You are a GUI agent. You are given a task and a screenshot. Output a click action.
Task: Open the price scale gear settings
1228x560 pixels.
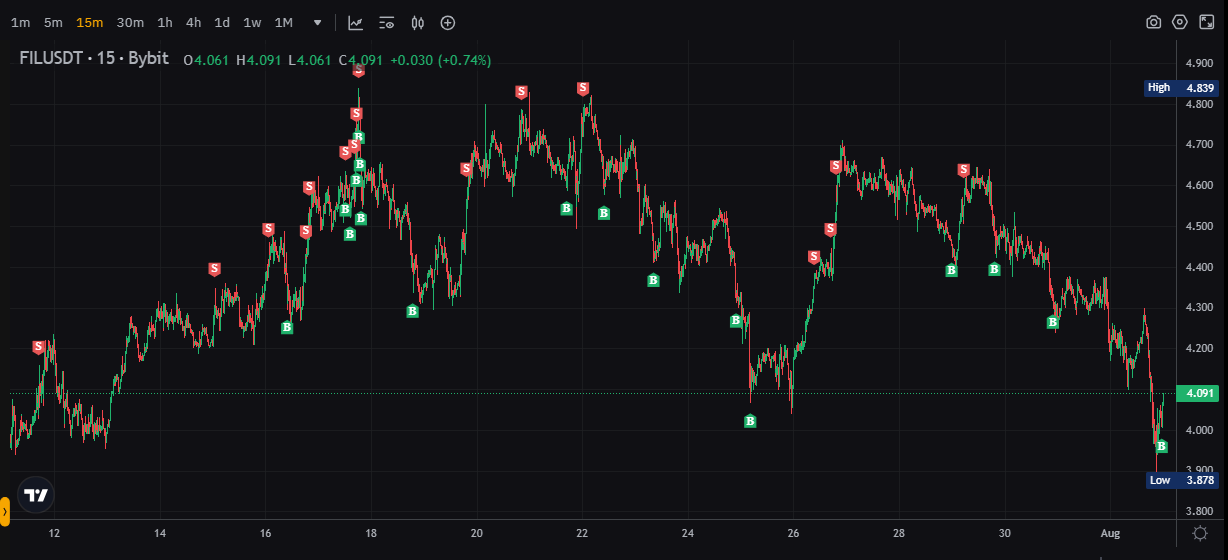[x=1200, y=533]
